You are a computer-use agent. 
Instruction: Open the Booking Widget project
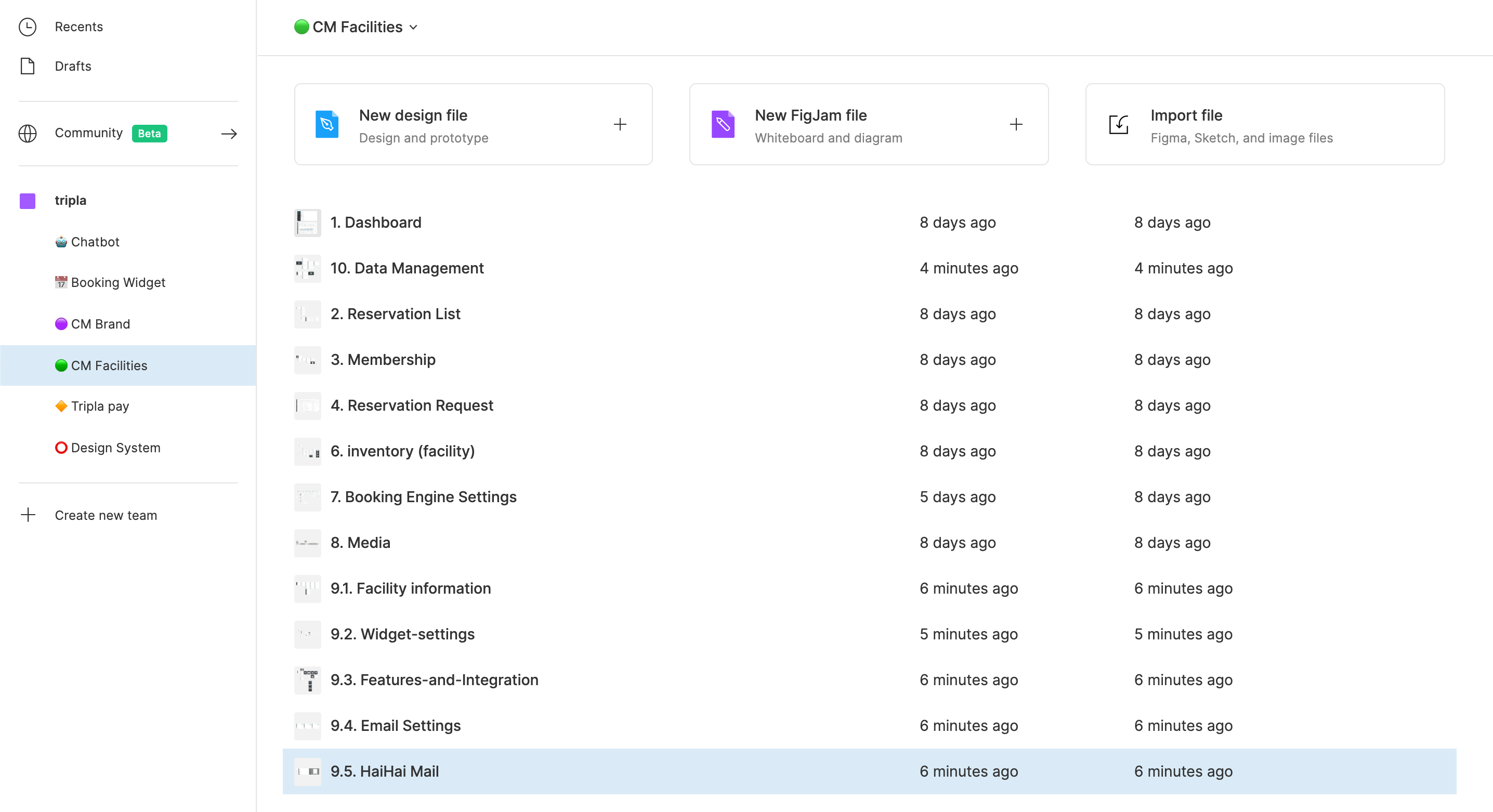click(x=118, y=282)
